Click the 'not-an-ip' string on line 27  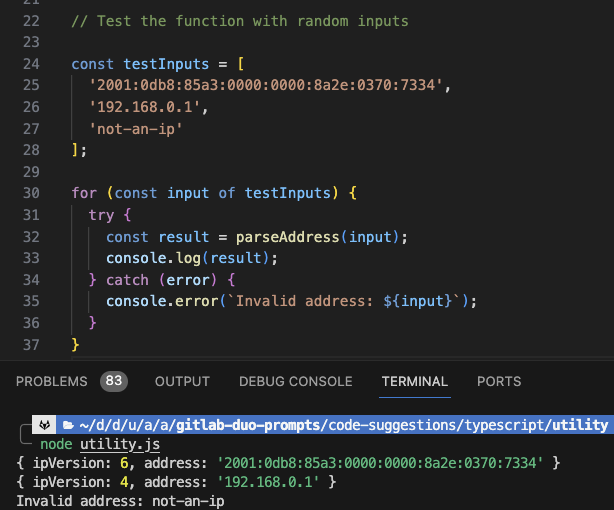click(136, 129)
